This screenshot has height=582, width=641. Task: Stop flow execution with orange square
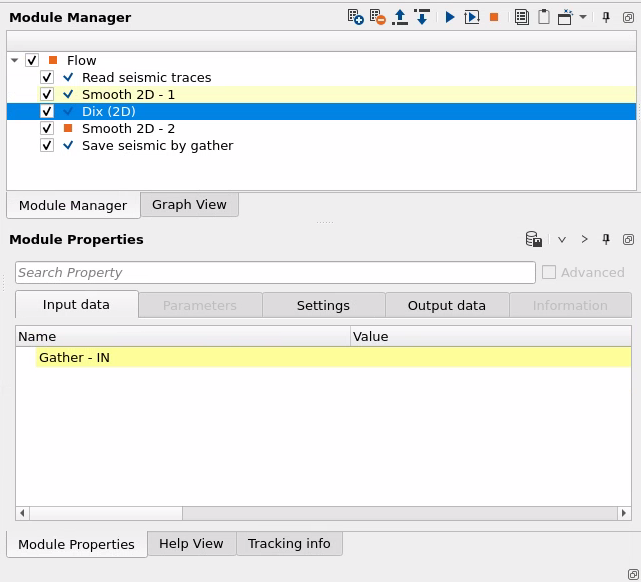coord(494,17)
